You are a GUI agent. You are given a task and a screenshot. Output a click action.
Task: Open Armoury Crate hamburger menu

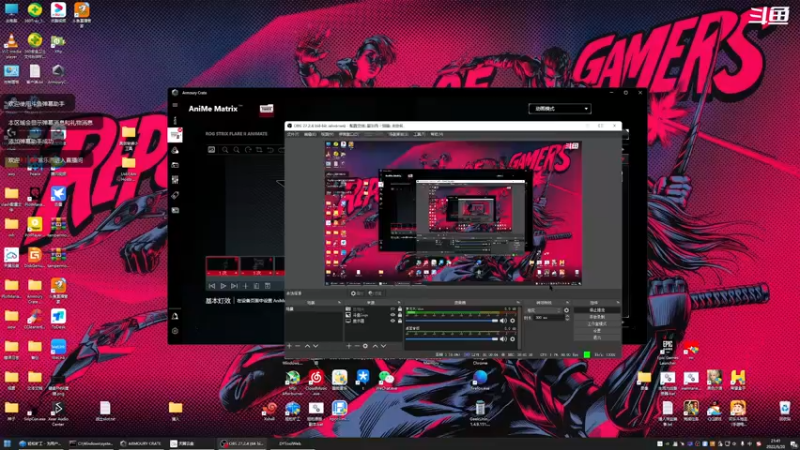(175, 105)
